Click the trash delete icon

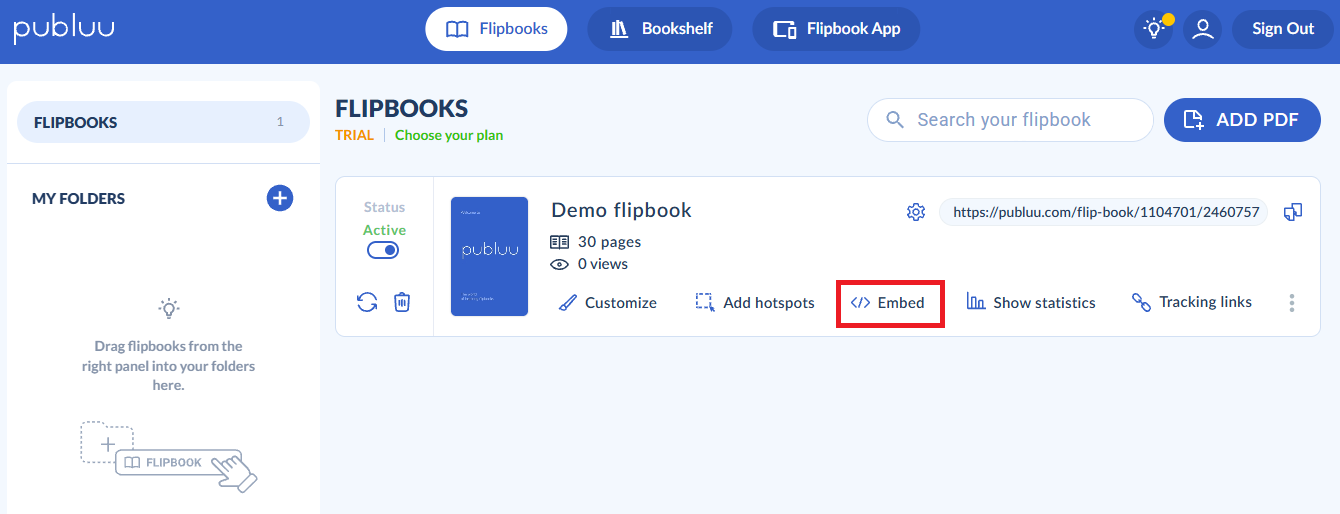[x=402, y=302]
